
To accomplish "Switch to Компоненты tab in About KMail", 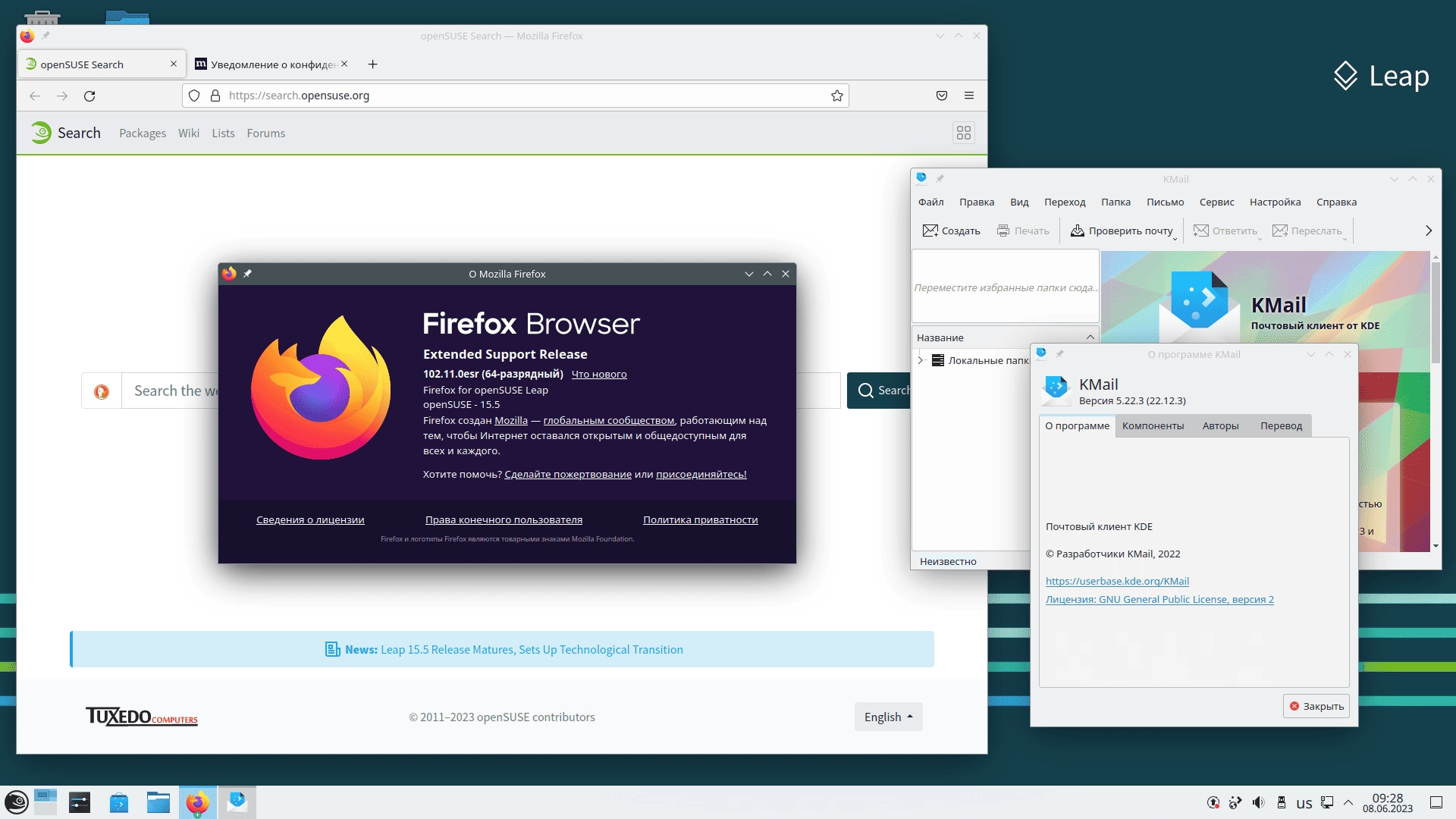I will click(x=1153, y=426).
